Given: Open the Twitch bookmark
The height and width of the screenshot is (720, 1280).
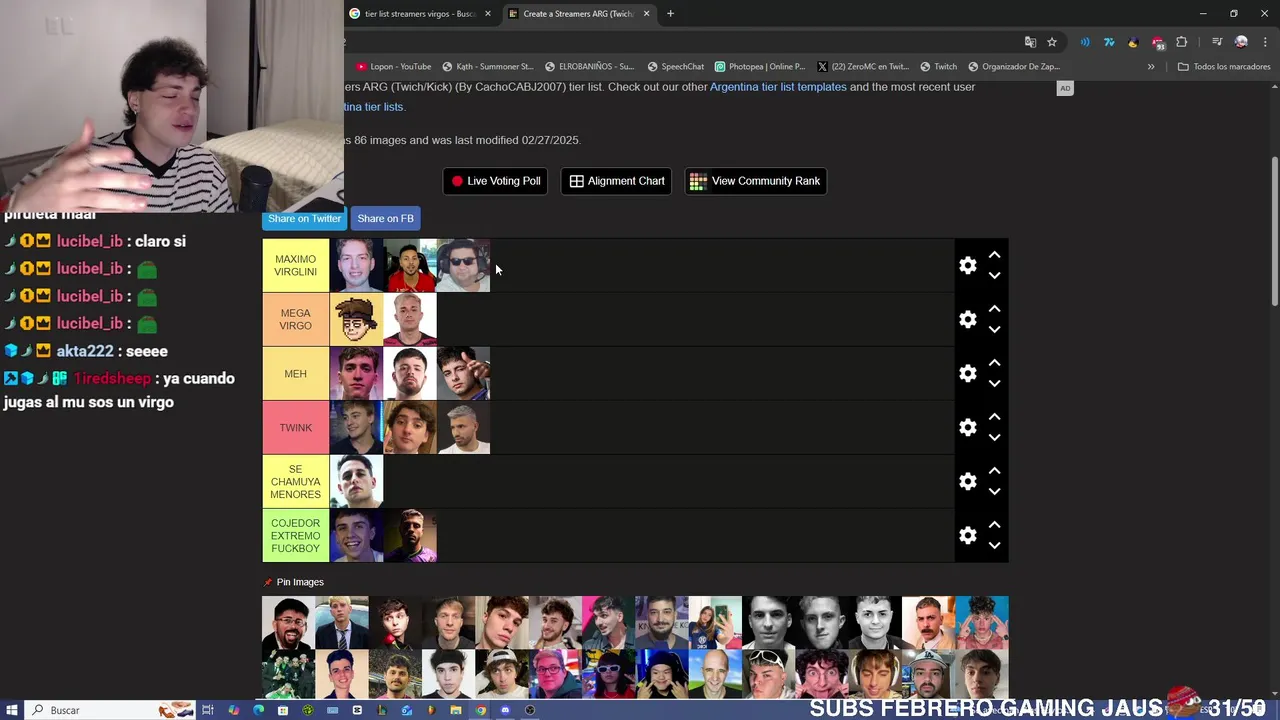Looking at the screenshot, I should (938, 67).
